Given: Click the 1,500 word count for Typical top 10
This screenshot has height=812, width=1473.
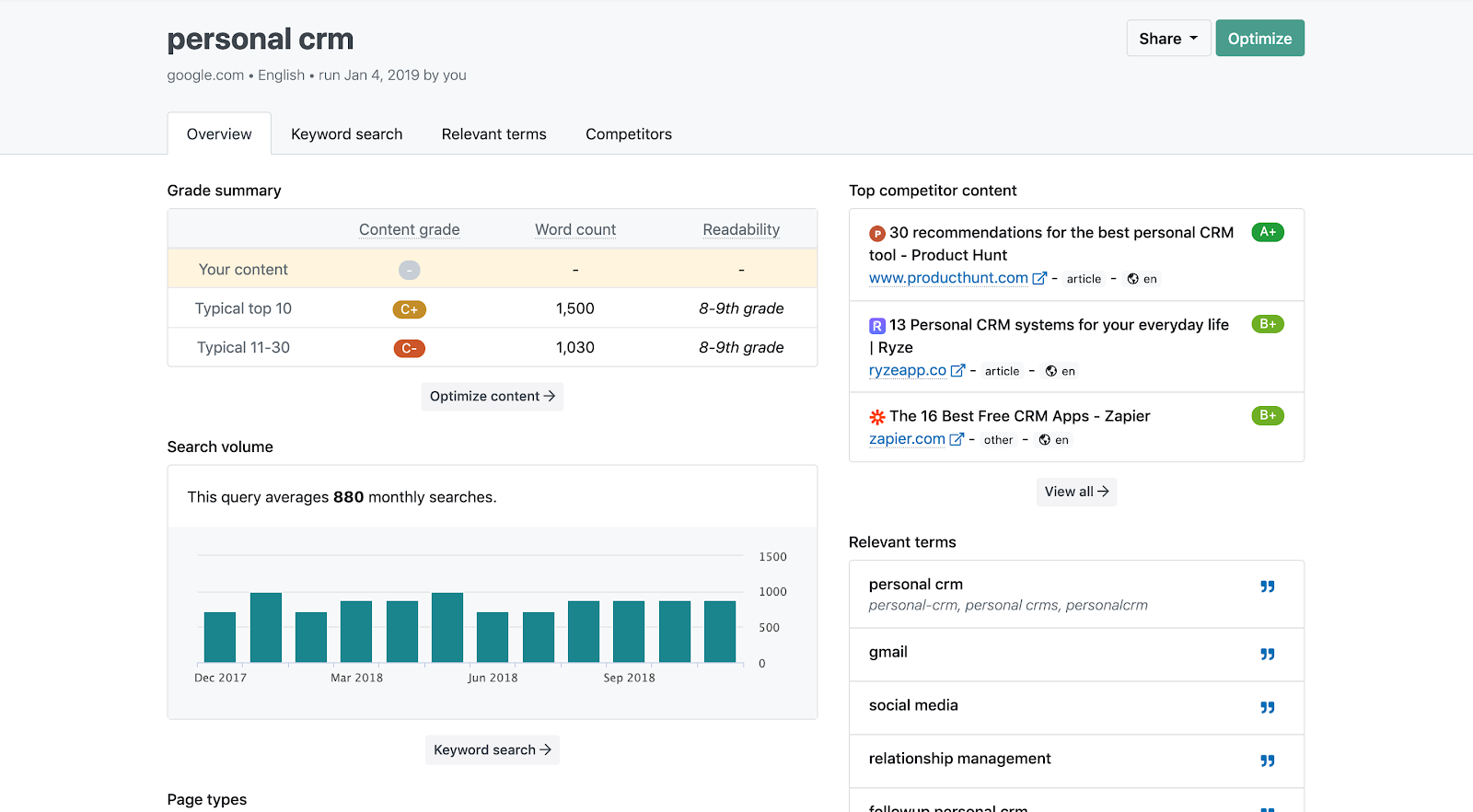Looking at the screenshot, I should tap(575, 308).
